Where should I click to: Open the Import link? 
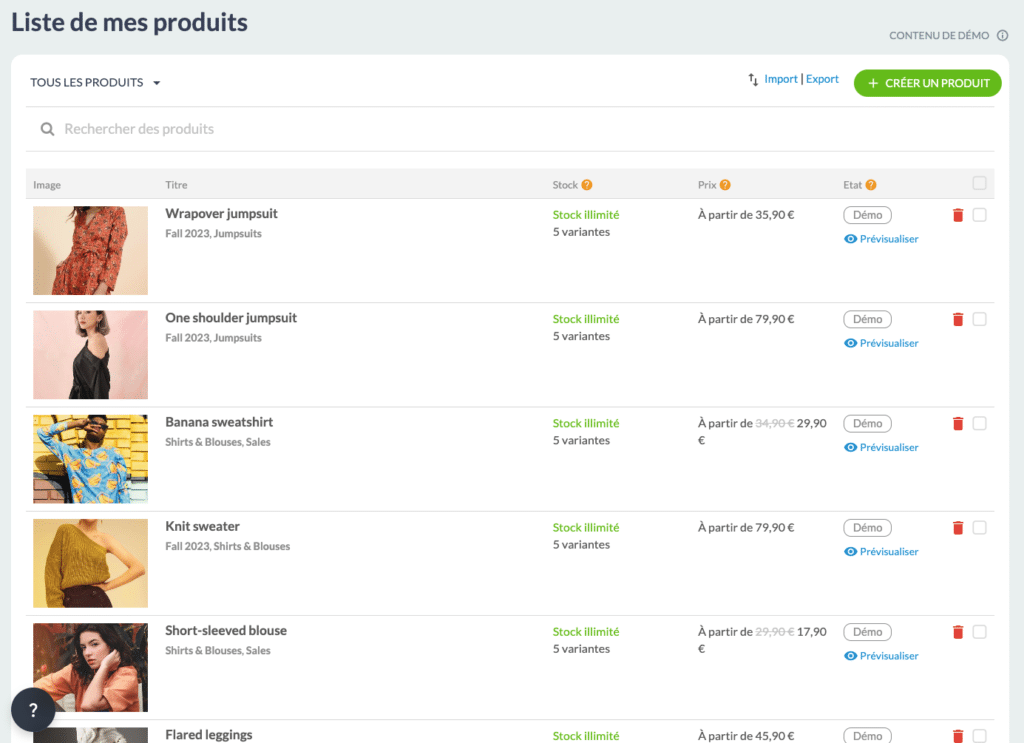click(781, 79)
